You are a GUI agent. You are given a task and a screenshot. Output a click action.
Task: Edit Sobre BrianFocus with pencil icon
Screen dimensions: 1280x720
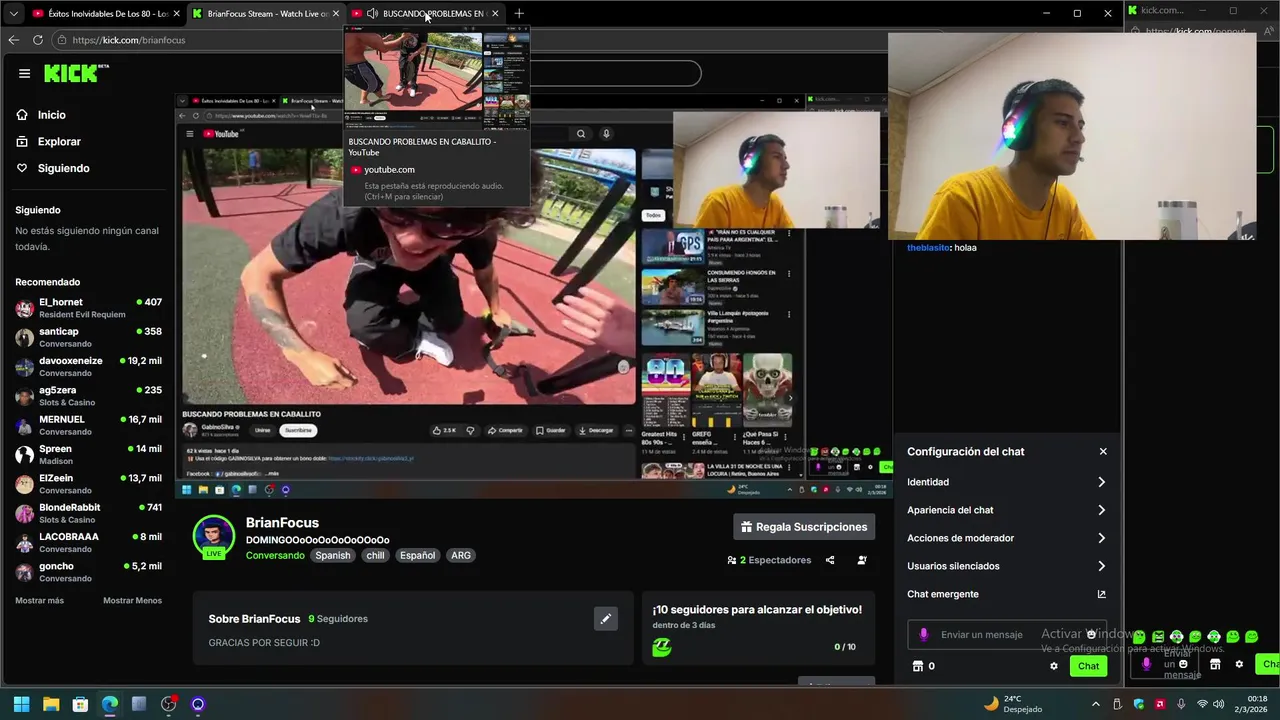pos(605,619)
